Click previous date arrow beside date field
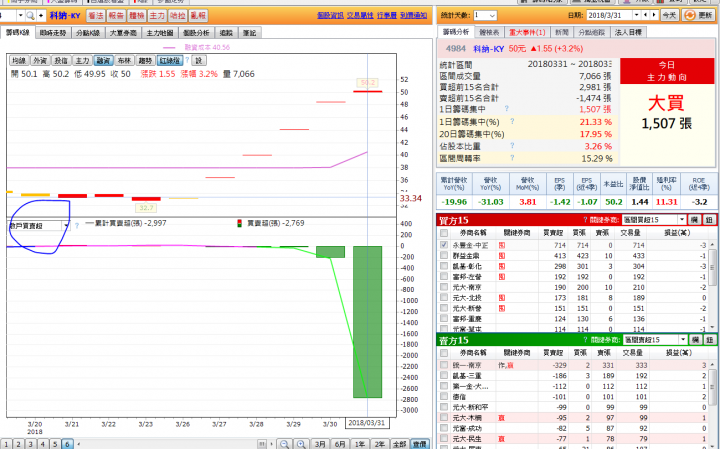The image size is (720, 449). point(646,15)
